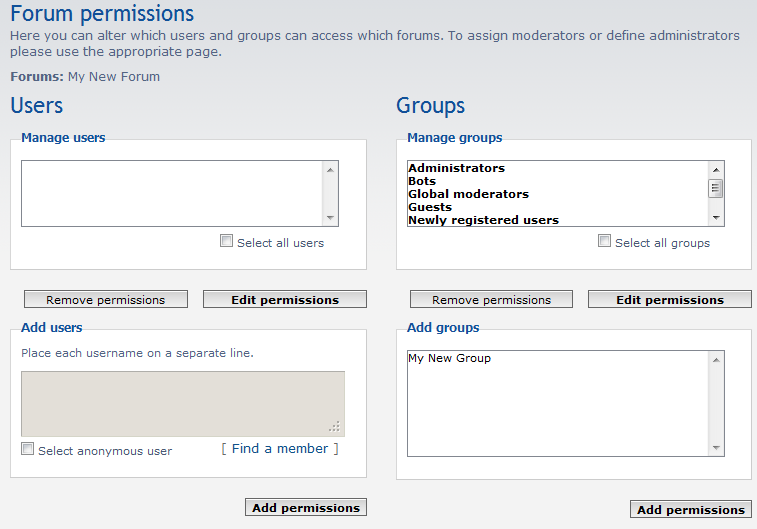Click Remove permissions under Manage users

click(105, 299)
